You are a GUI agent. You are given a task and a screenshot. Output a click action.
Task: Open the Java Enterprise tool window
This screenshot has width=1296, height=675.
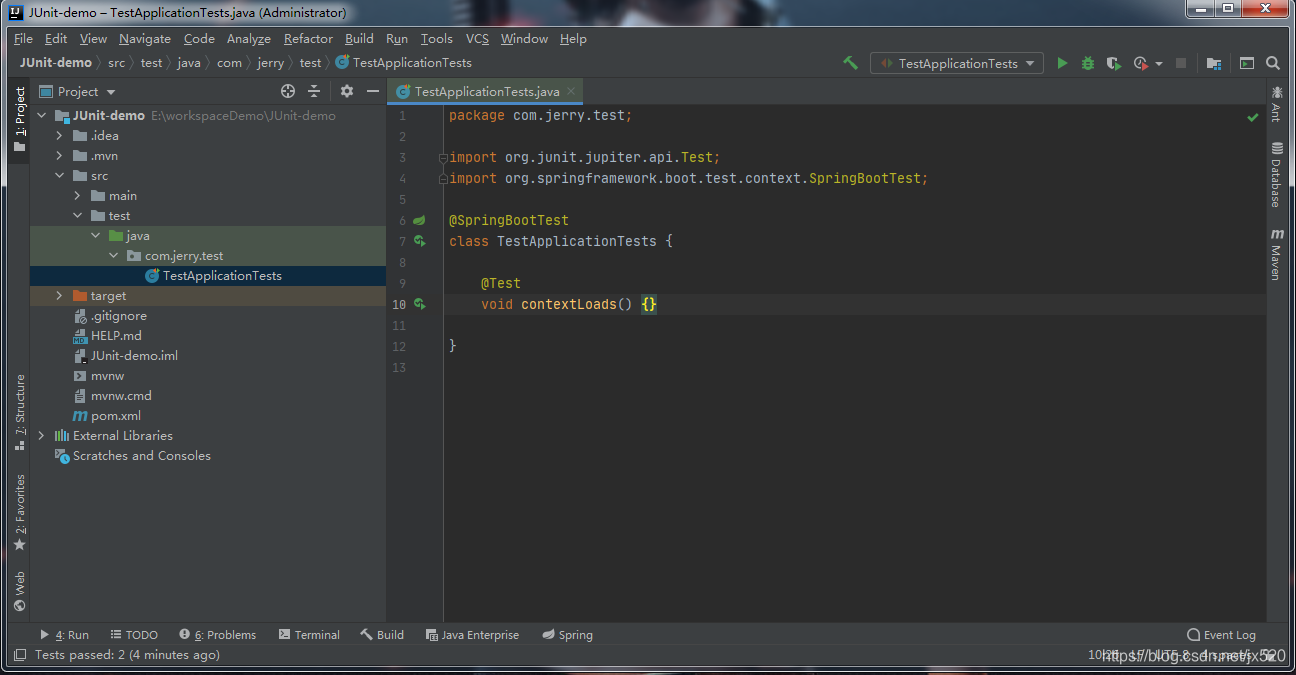pyautogui.click(x=472, y=635)
